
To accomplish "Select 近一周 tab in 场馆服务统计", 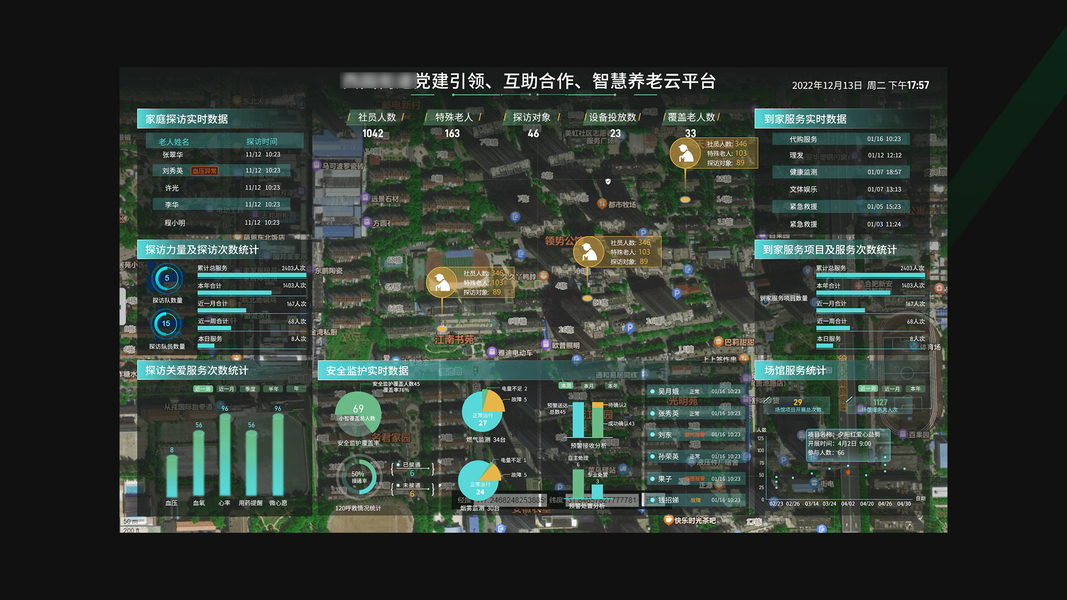I will (x=868, y=389).
